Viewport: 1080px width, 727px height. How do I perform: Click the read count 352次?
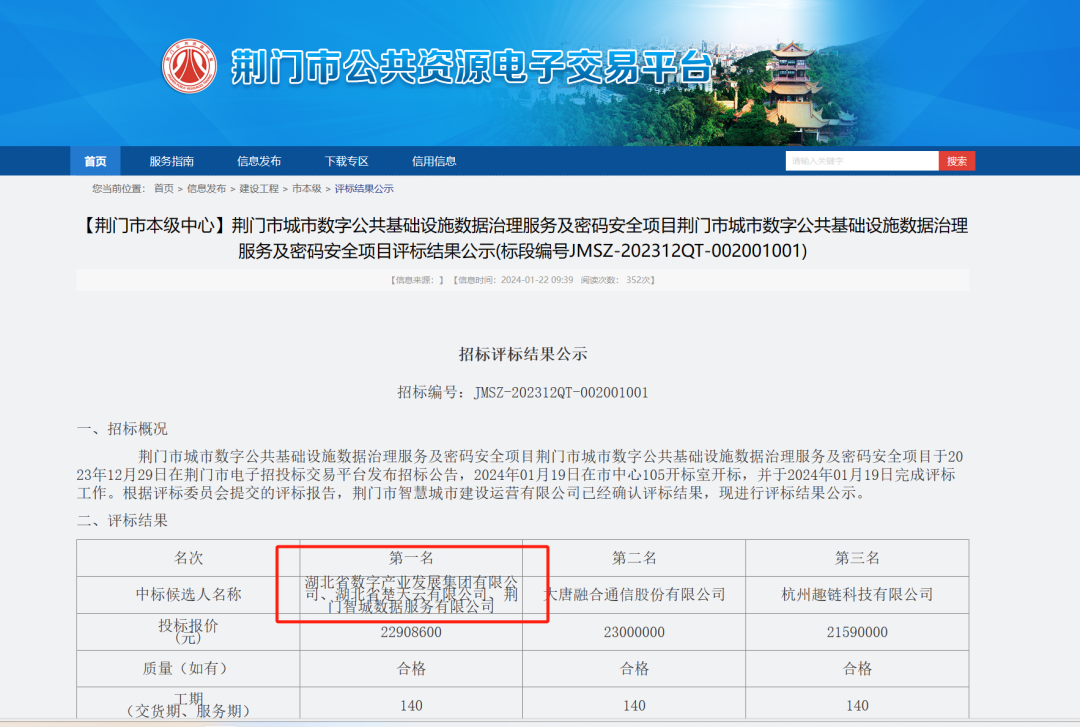point(638,280)
